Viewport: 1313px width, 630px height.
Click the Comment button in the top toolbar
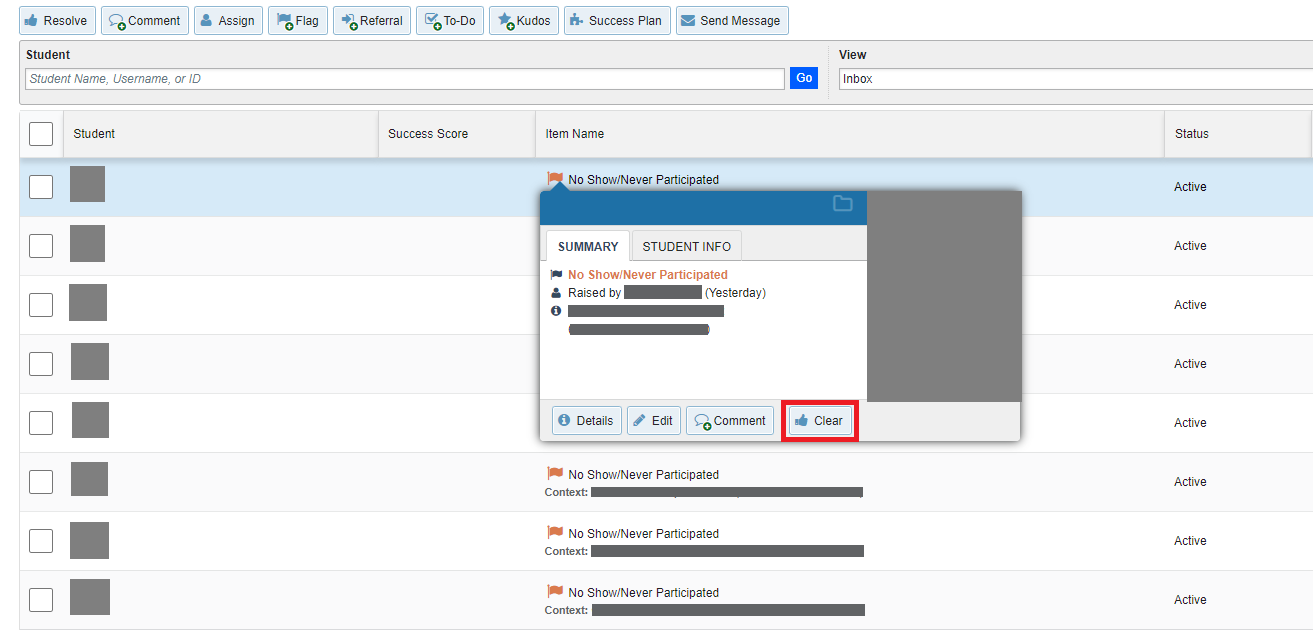[145, 20]
